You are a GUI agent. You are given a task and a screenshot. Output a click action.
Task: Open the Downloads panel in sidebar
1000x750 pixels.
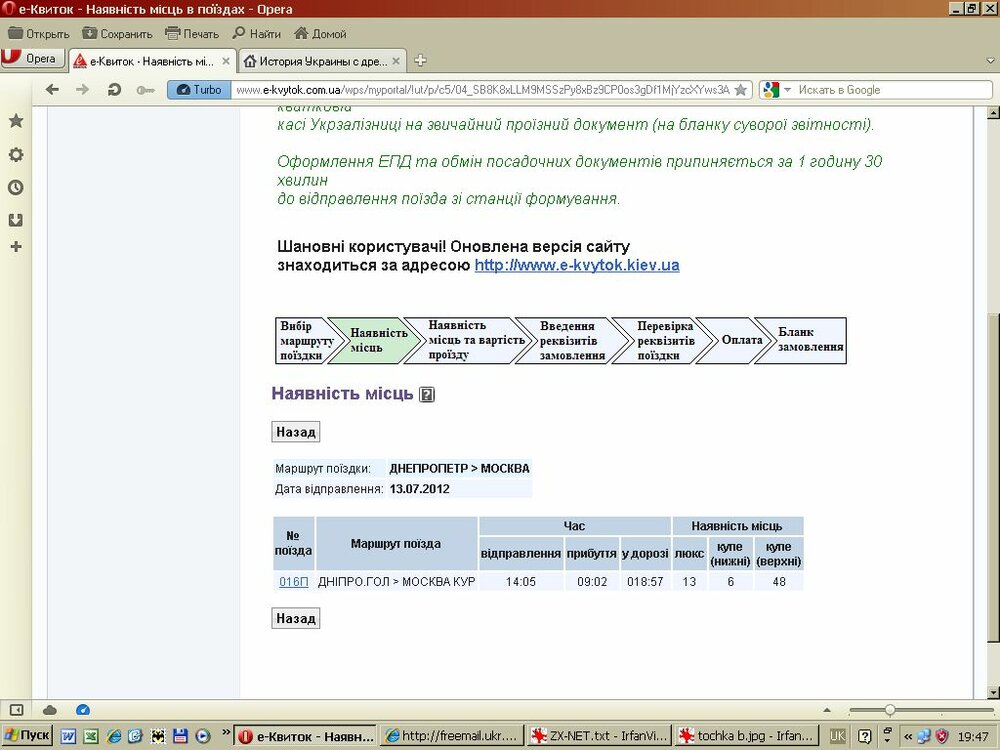16,219
